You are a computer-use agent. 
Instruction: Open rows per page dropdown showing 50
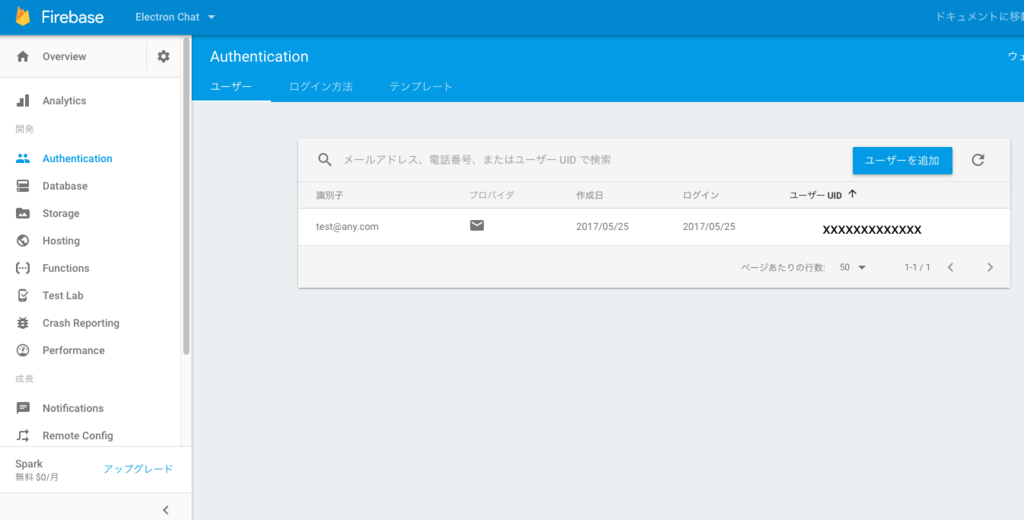[852, 267]
